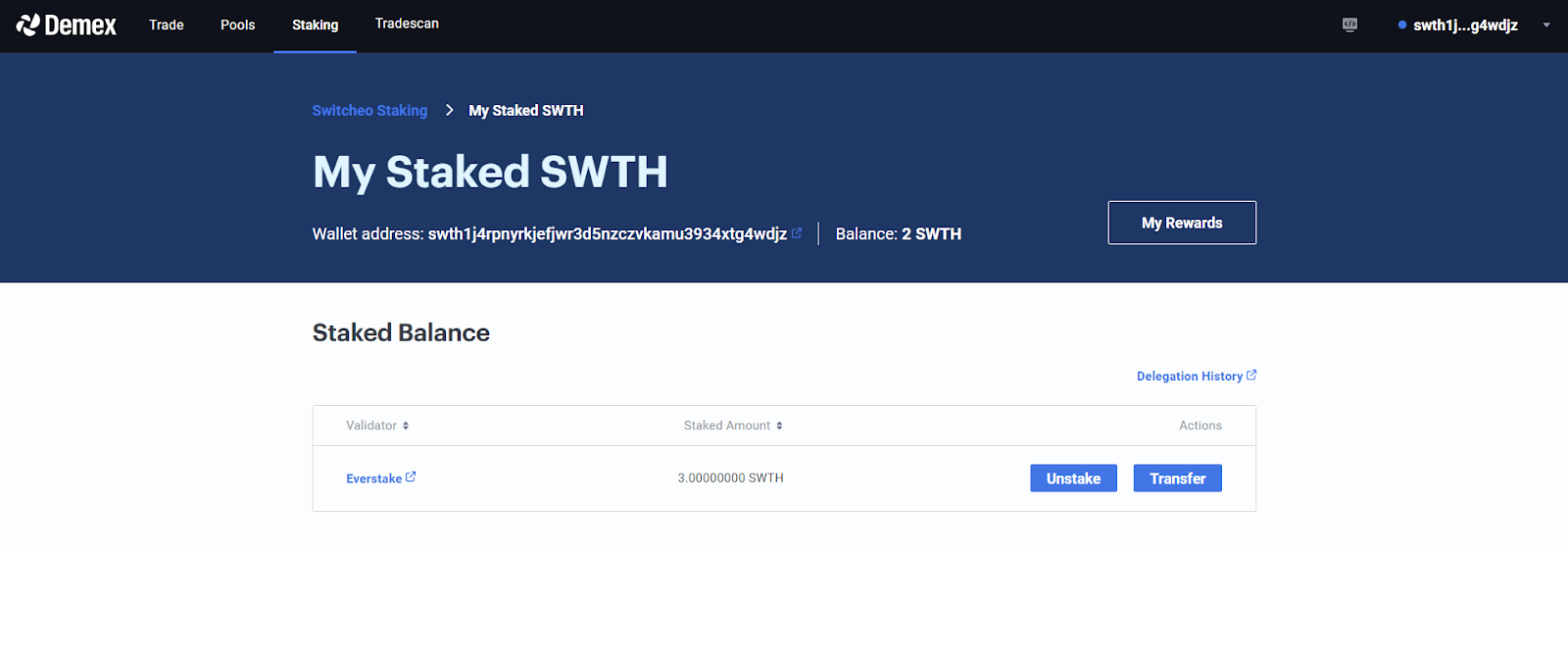Click the Demex logo
The width and height of the screenshot is (1568, 656).
(x=66, y=25)
